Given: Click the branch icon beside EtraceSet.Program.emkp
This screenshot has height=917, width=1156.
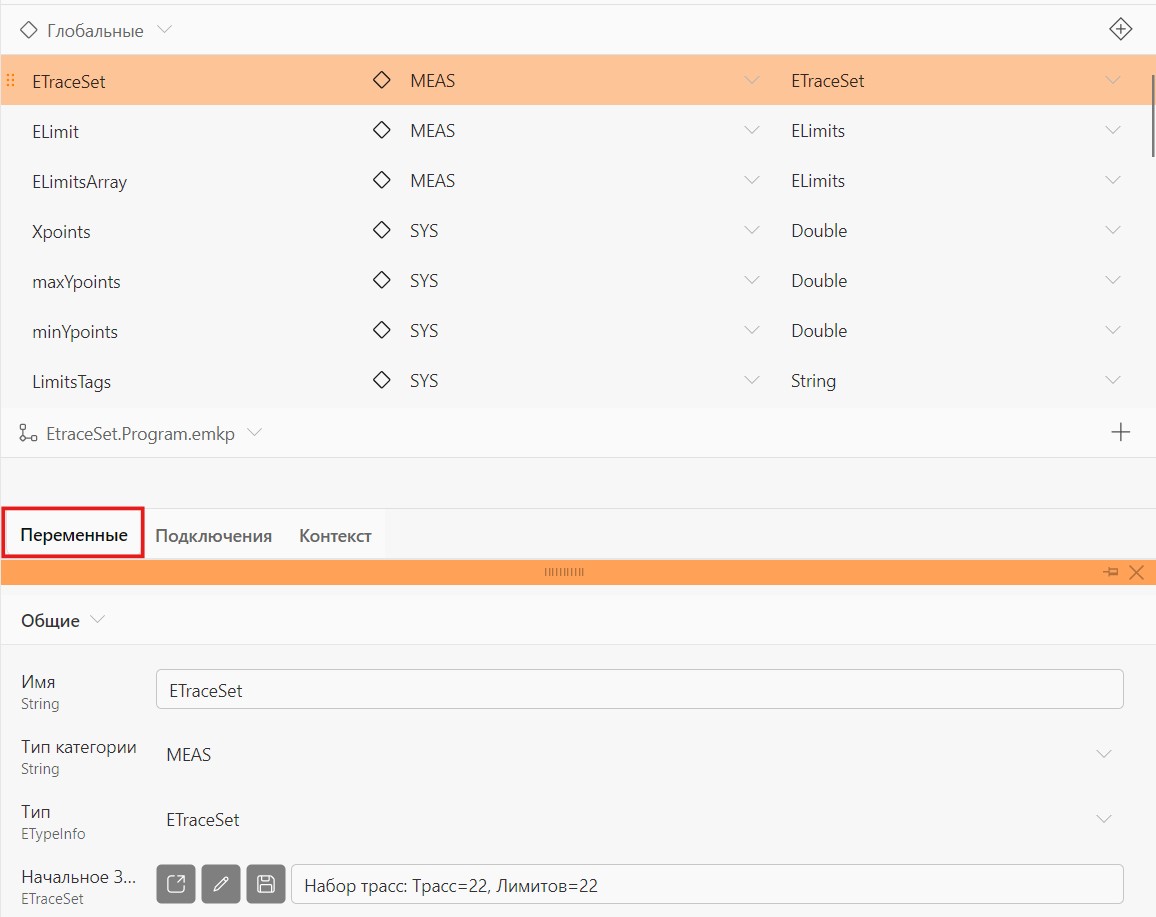Looking at the screenshot, I should (28, 433).
